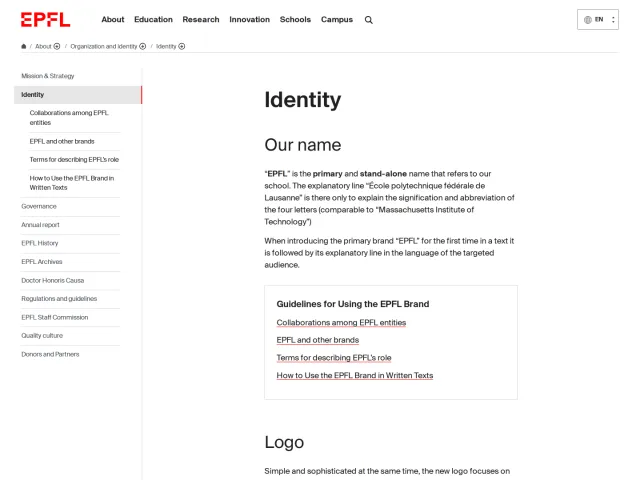Screen dimensions: 640x480
Task: Open sidebar How to Use the EPFL Brand
Action: tap(72, 183)
